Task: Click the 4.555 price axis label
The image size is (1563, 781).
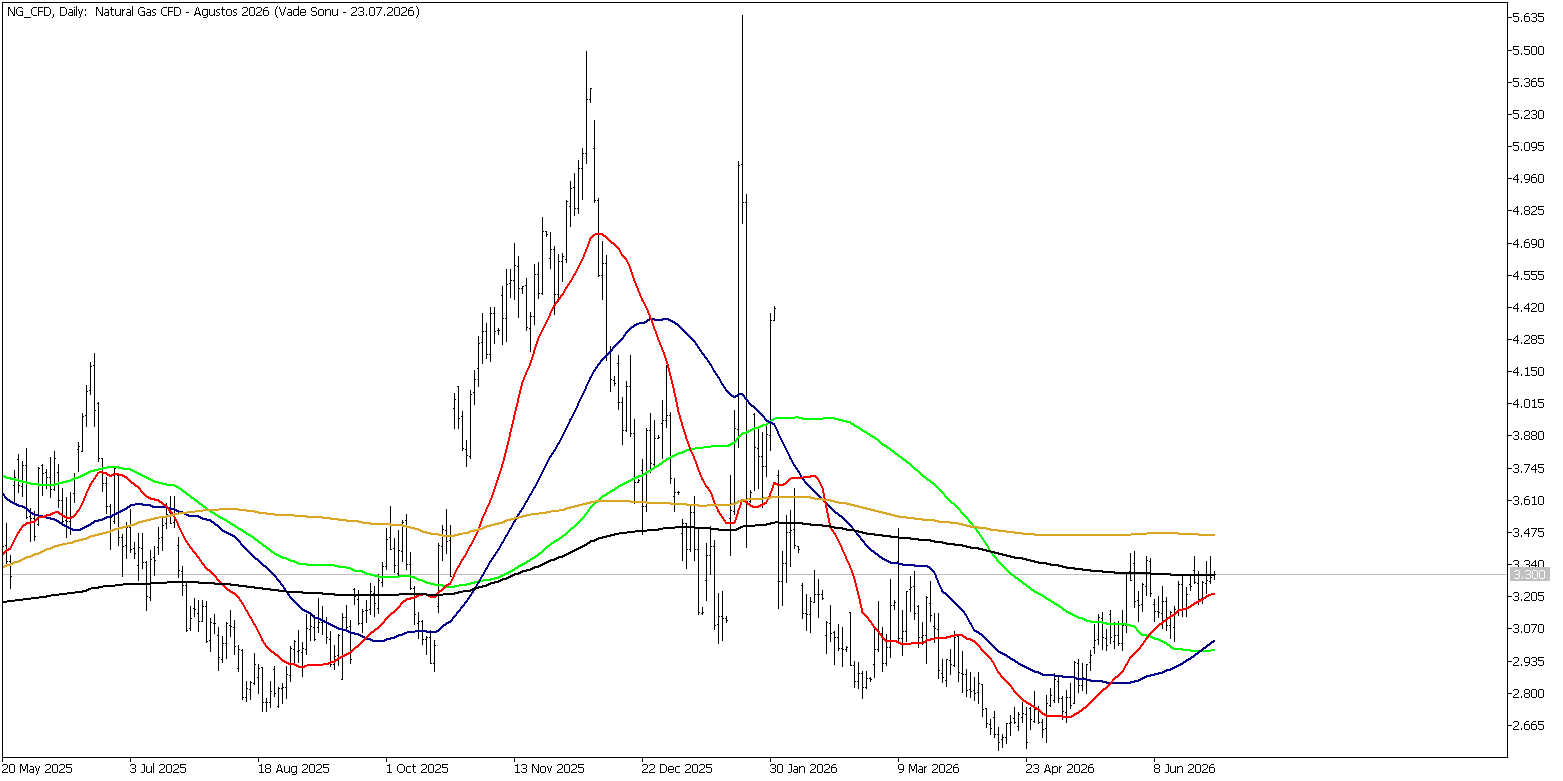Action: click(1530, 275)
